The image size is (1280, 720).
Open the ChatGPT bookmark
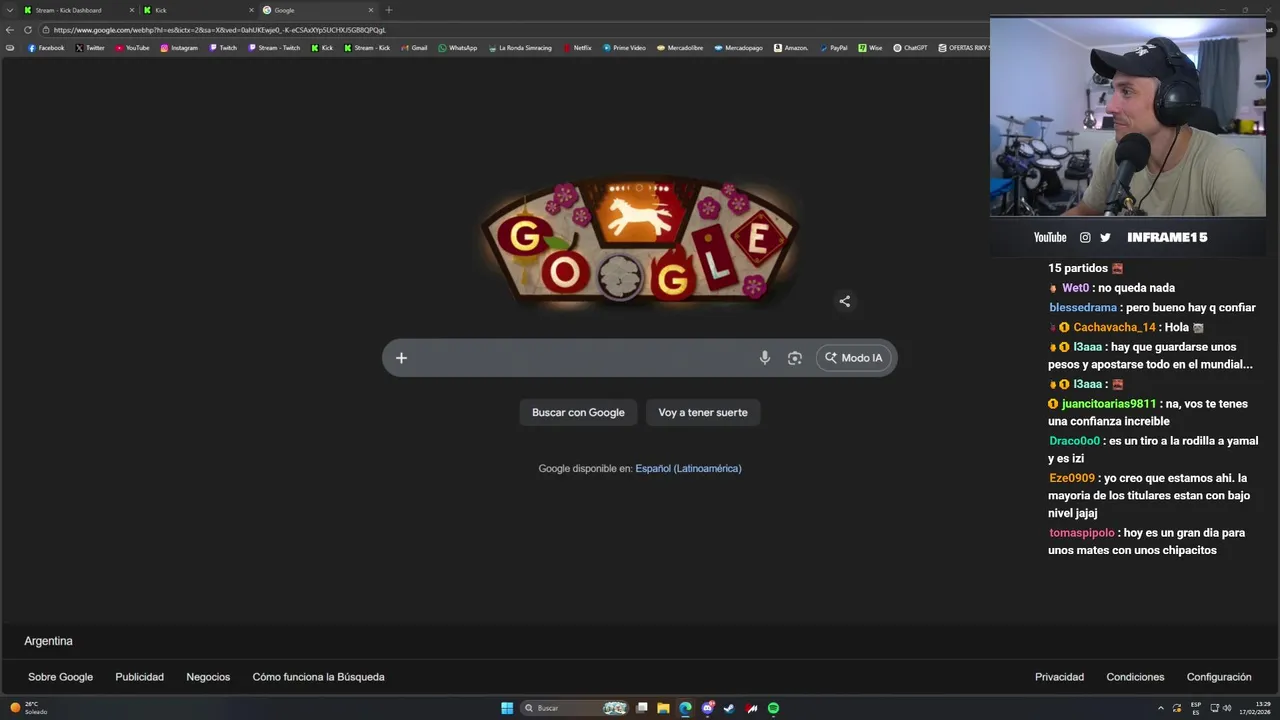click(910, 48)
